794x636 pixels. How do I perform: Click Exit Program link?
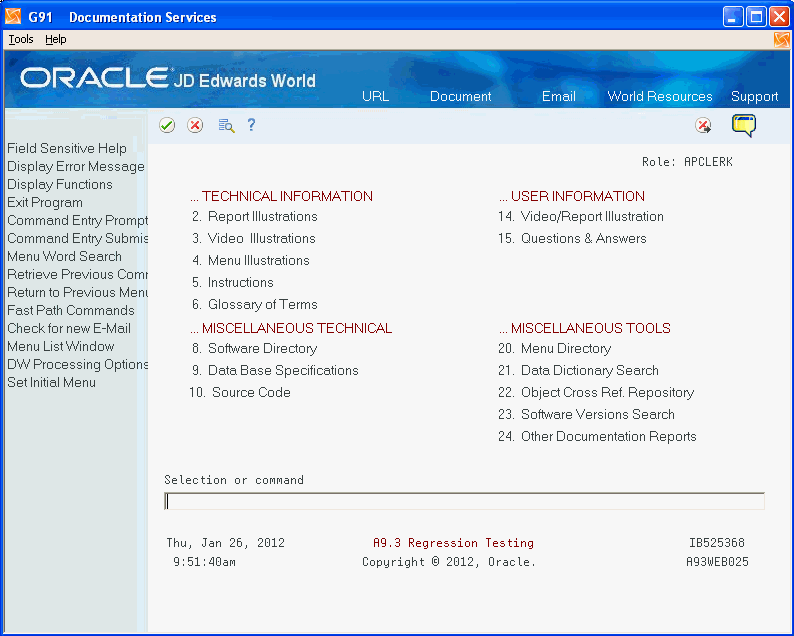click(x=45, y=203)
